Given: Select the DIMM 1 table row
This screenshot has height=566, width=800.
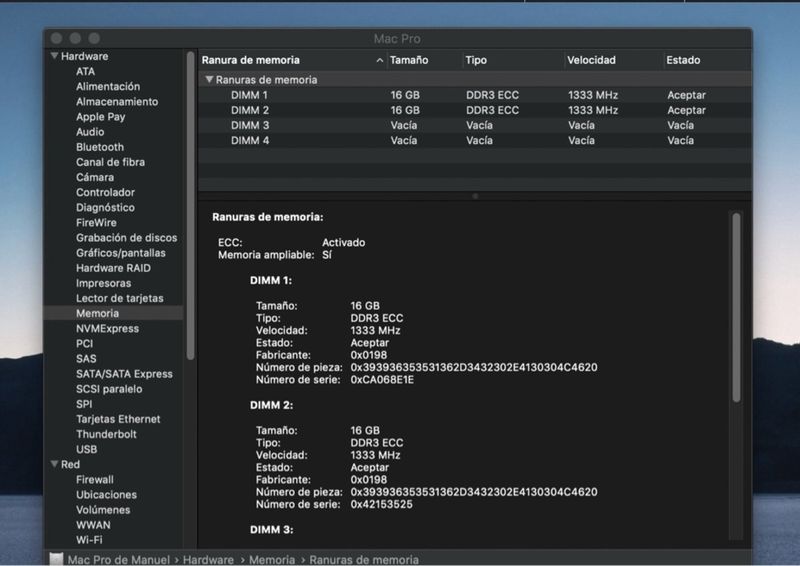Looking at the screenshot, I should (x=474, y=95).
